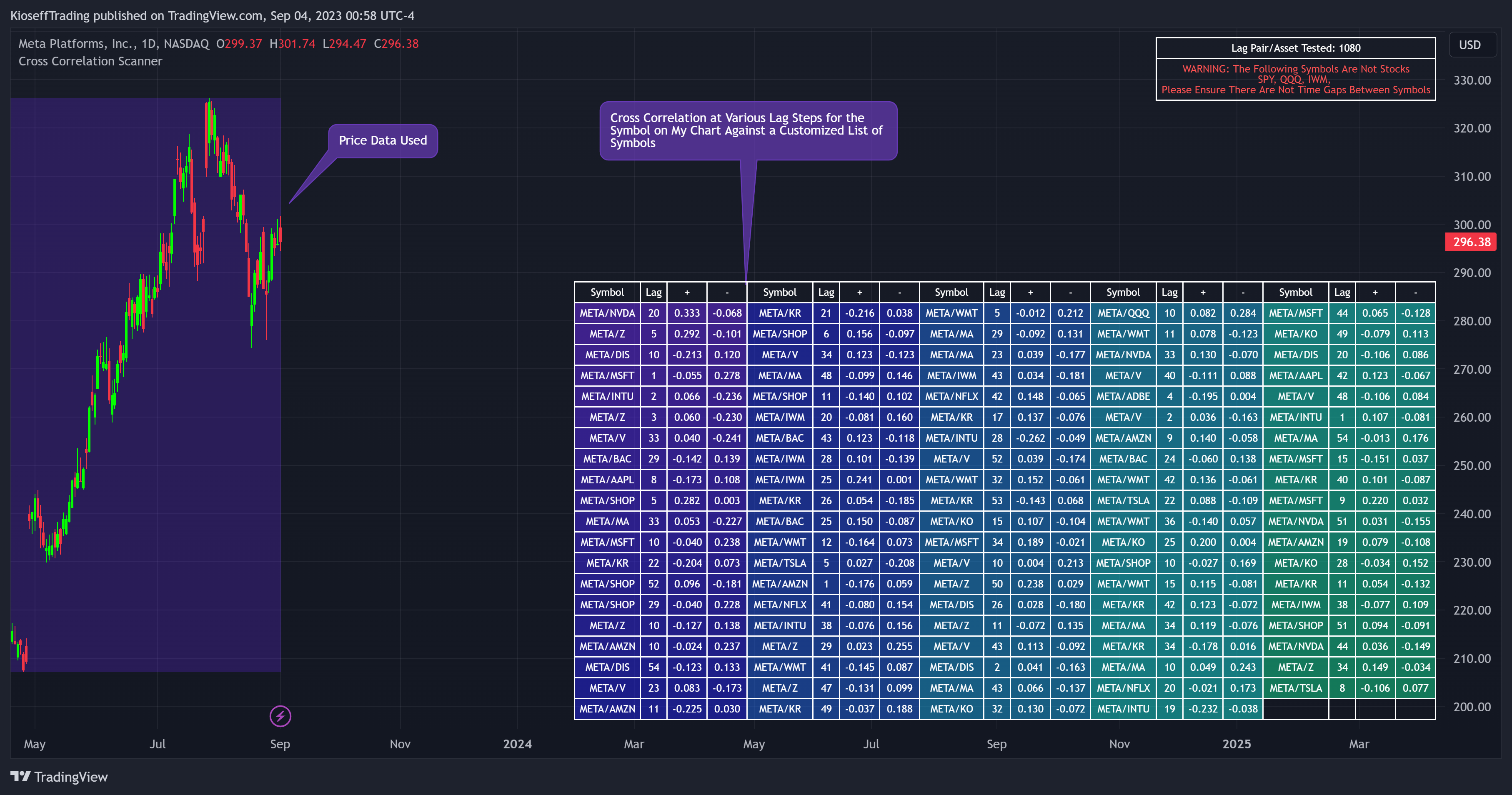
Task: Click the META/ADBE symbol cell
Action: pos(1123,396)
